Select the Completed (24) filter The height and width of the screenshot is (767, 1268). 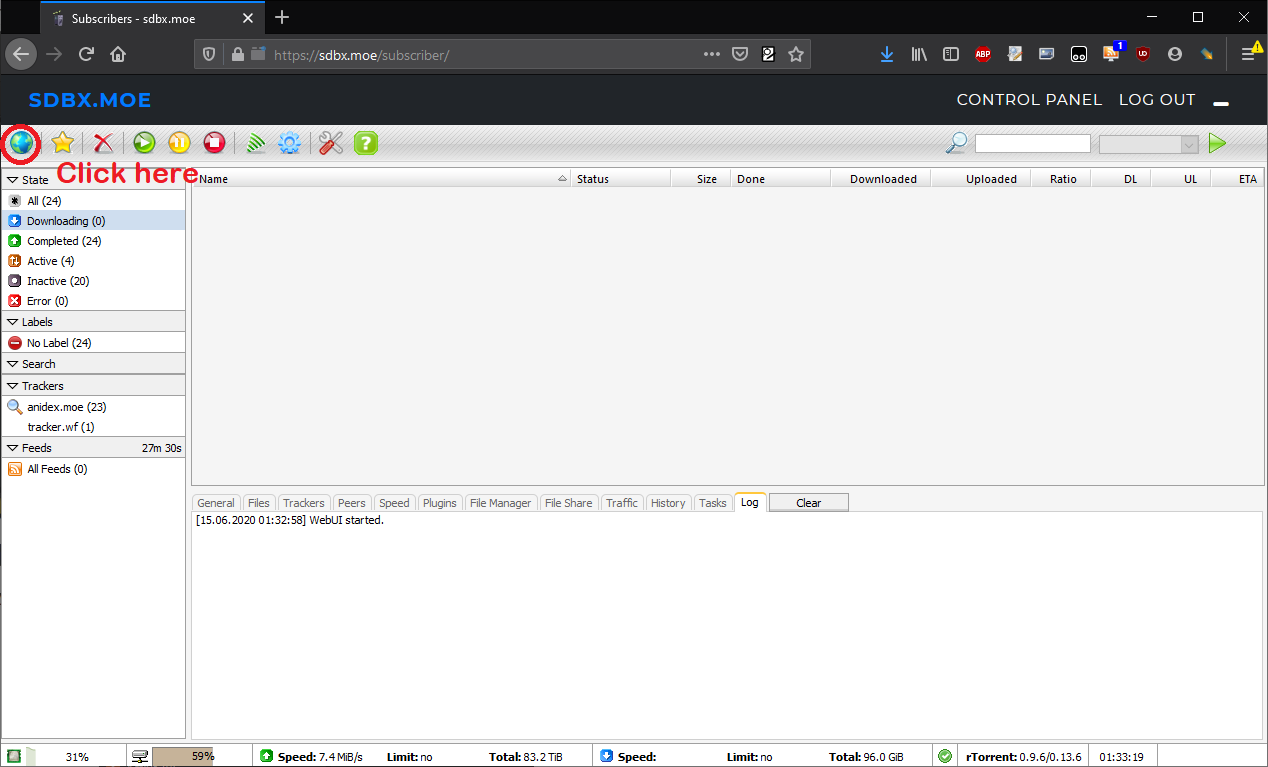click(x=93, y=241)
